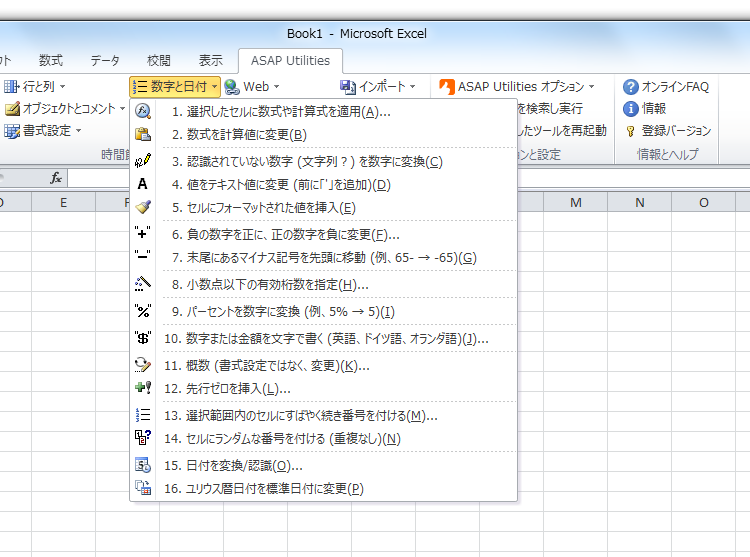Click the paintbrush icon for formatted values
The height and width of the screenshot is (557, 750).
tap(143, 207)
